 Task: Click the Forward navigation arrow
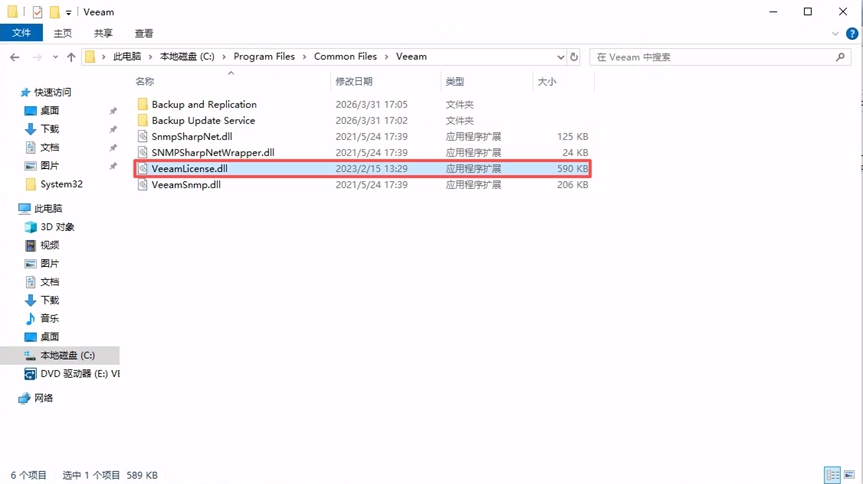pyautogui.click(x=37, y=57)
